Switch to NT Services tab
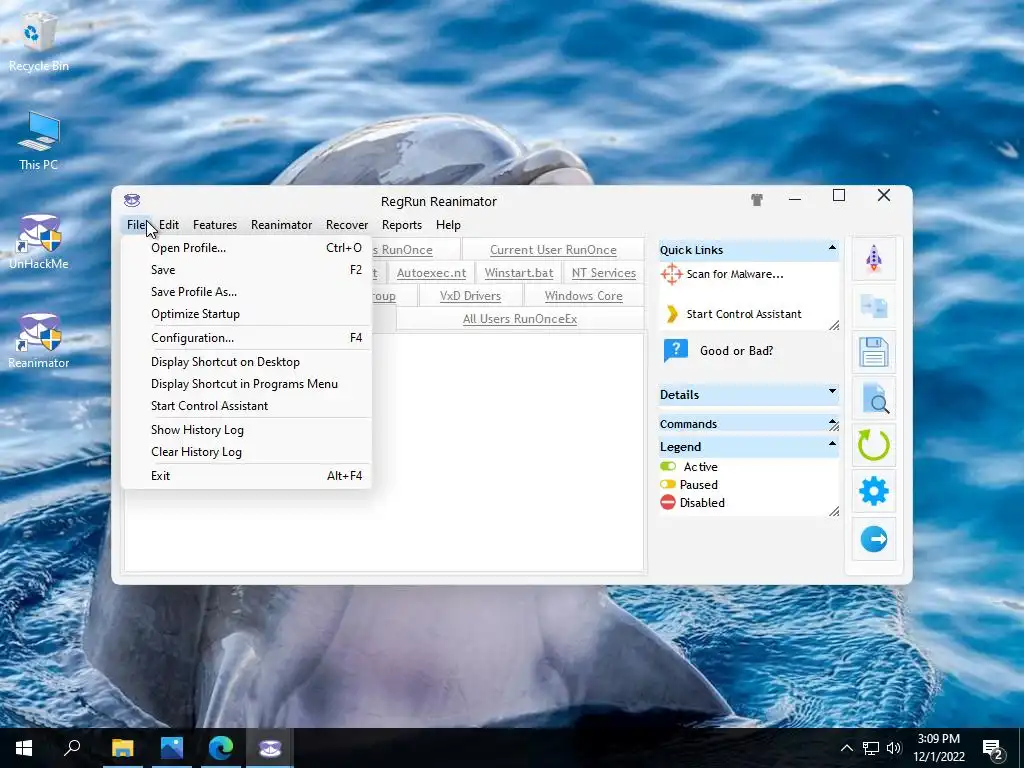This screenshot has width=1024, height=768. pyautogui.click(x=603, y=273)
